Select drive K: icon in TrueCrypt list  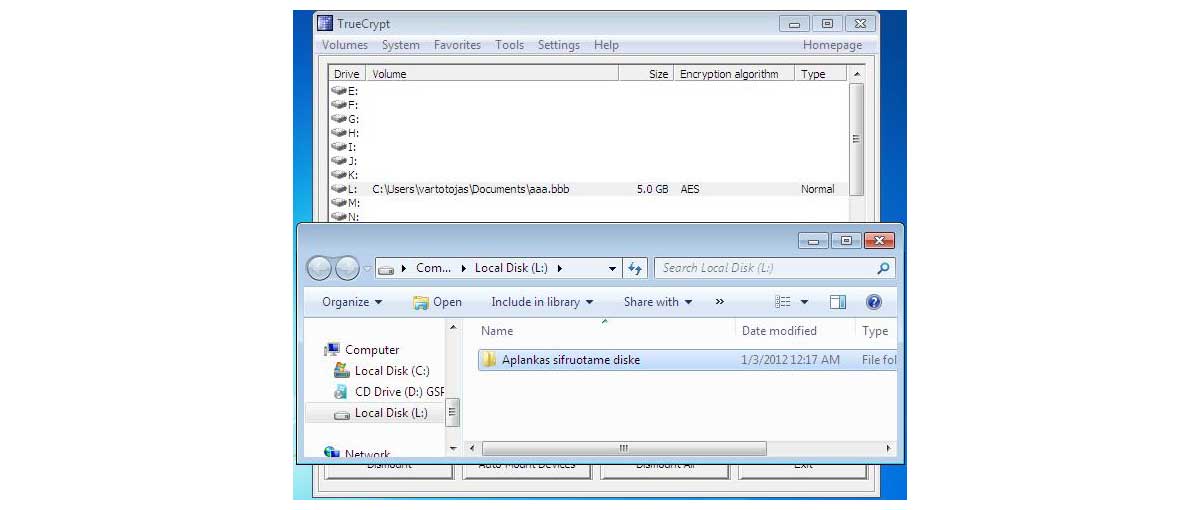(339, 174)
